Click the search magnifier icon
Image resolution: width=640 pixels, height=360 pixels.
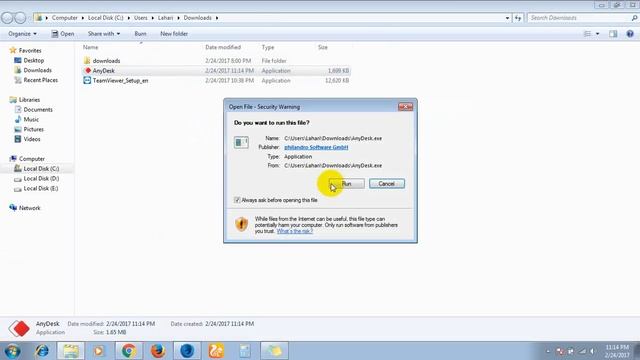click(x=634, y=18)
